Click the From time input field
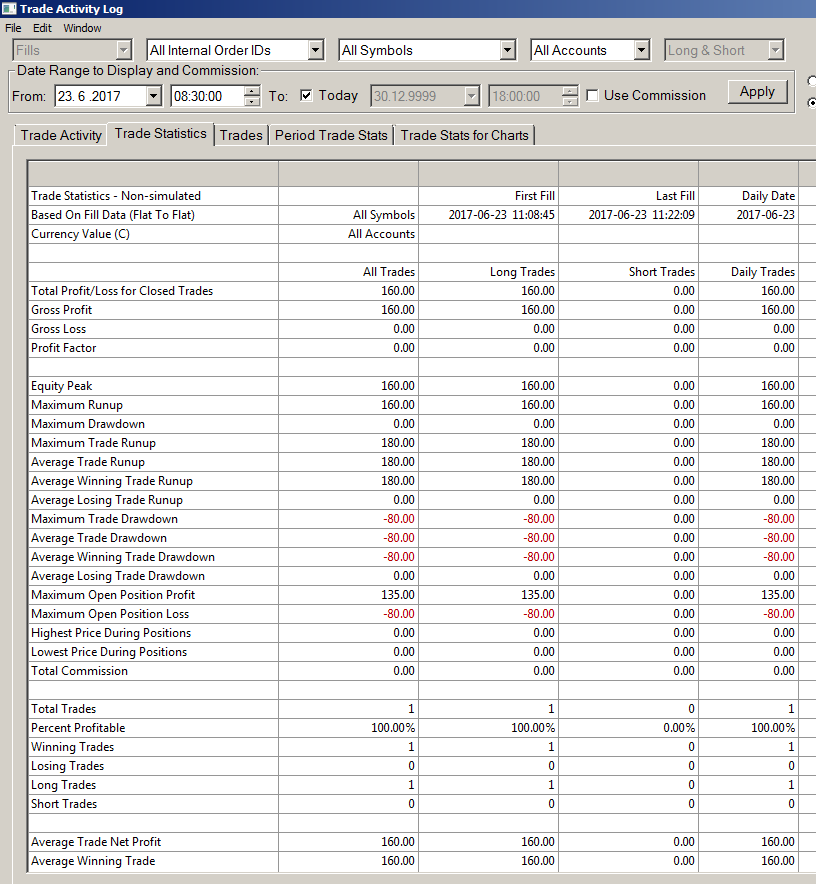Viewport: 816px width, 884px height. pyautogui.click(x=208, y=96)
